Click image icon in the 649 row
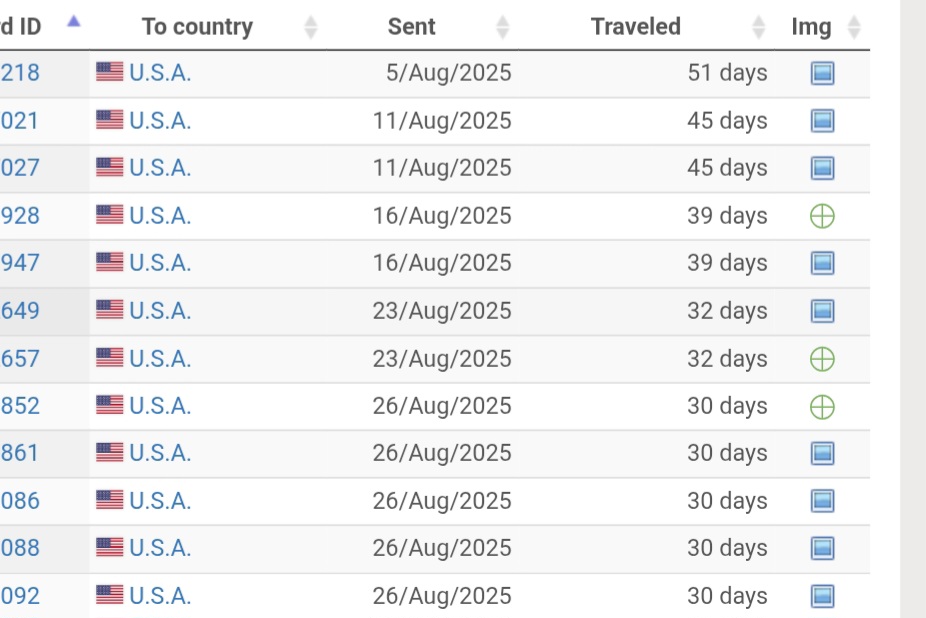The width and height of the screenshot is (926, 618). click(822, 311)
